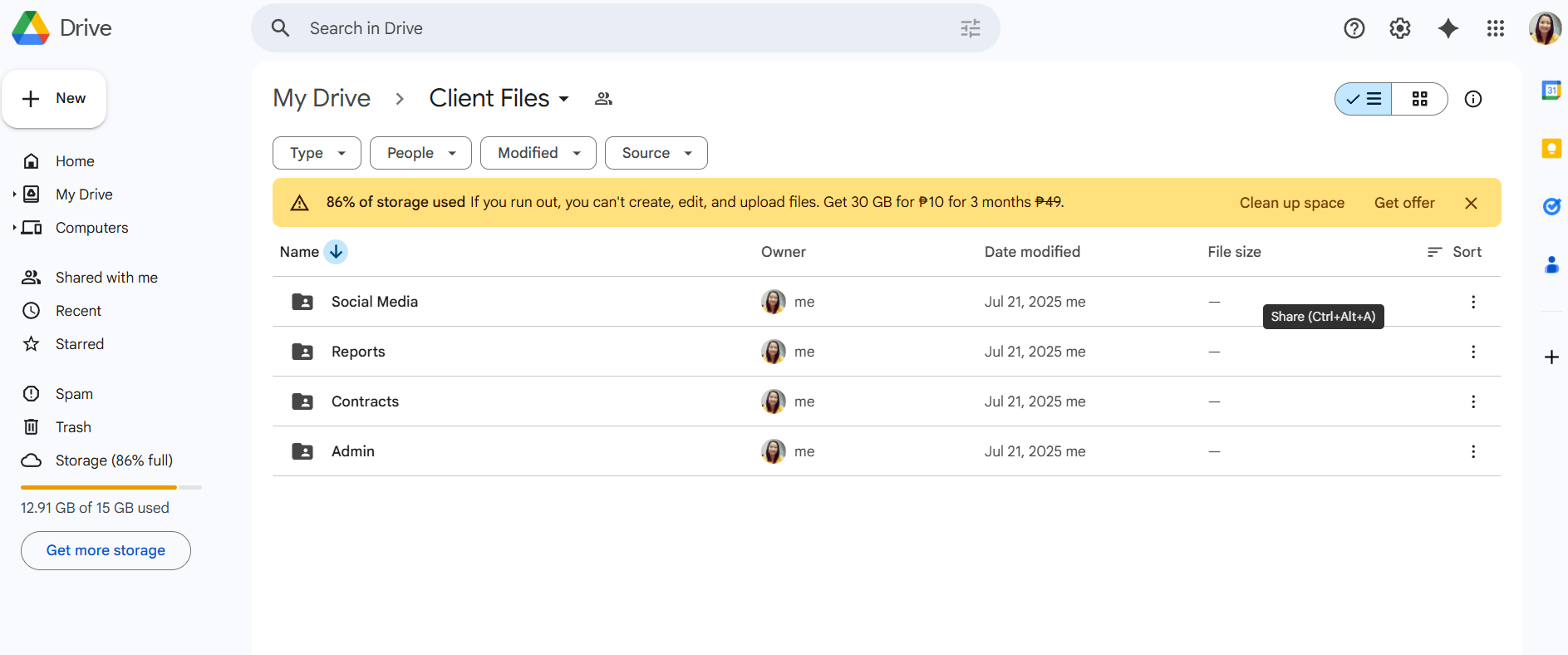Viewport: 1568px width, 655px height.
Task: Switch to grid layout view
Action: [1420, 99]
